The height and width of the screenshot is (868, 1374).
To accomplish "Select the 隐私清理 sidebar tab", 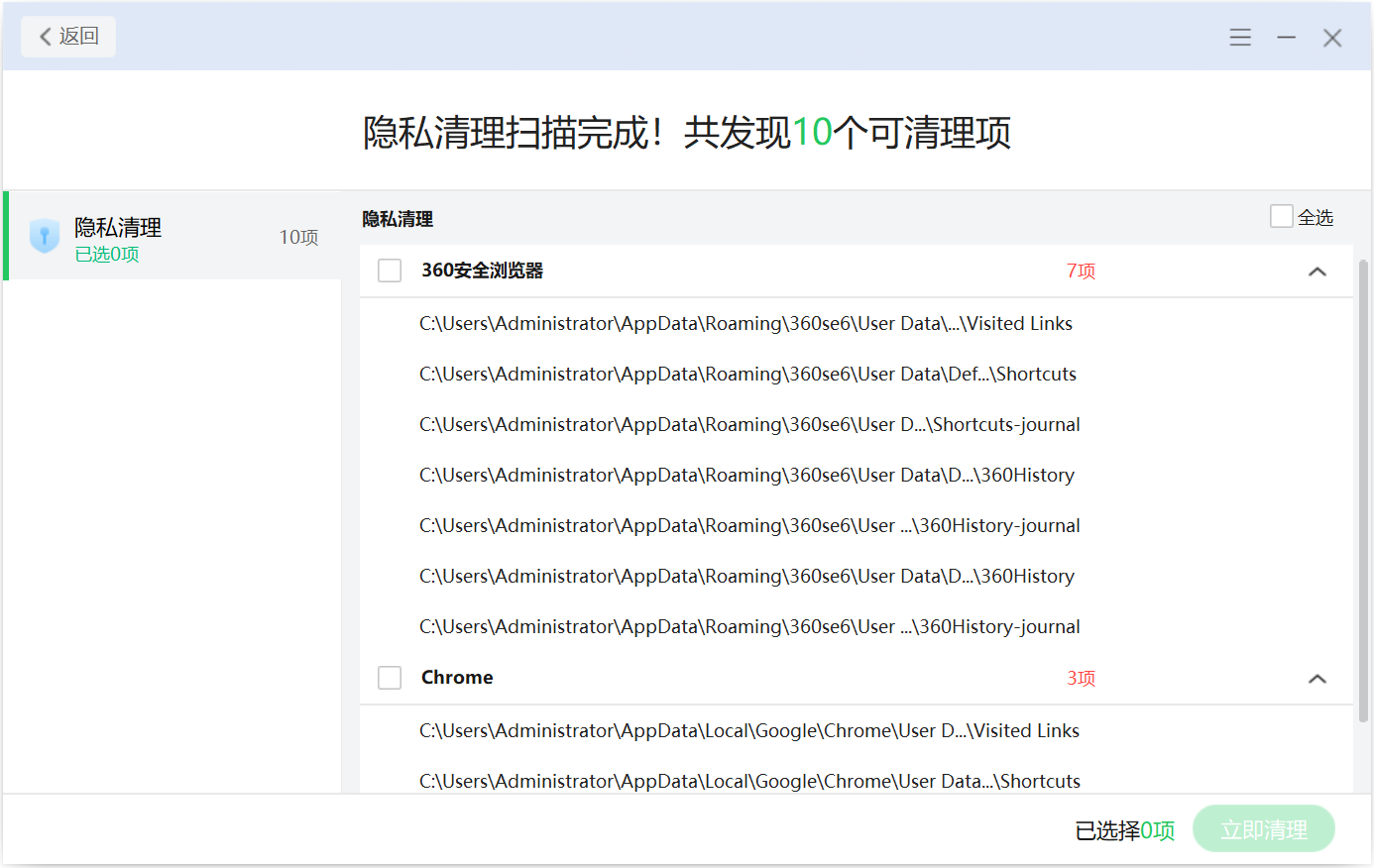I will [173, 236].
